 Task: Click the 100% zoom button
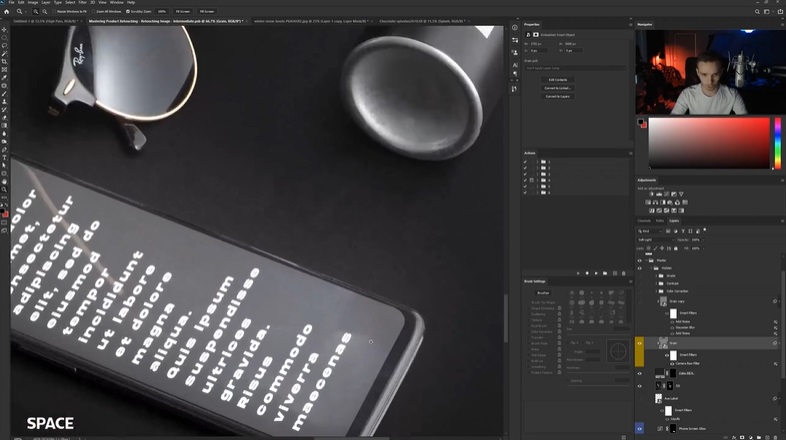coord(161,11)
